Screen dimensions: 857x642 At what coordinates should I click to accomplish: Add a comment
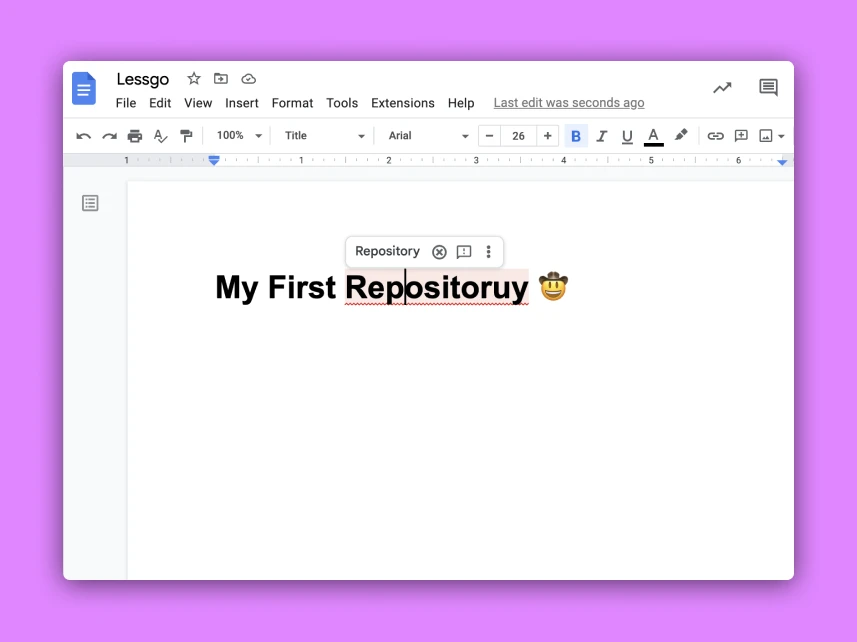pos(741,135)
